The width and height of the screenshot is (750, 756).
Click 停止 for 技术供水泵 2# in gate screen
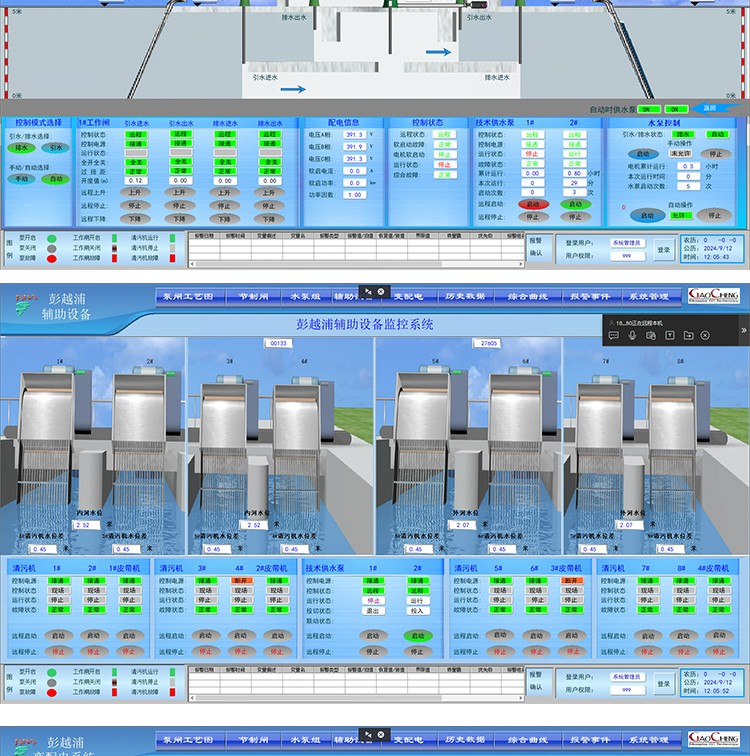click(576, 217)
